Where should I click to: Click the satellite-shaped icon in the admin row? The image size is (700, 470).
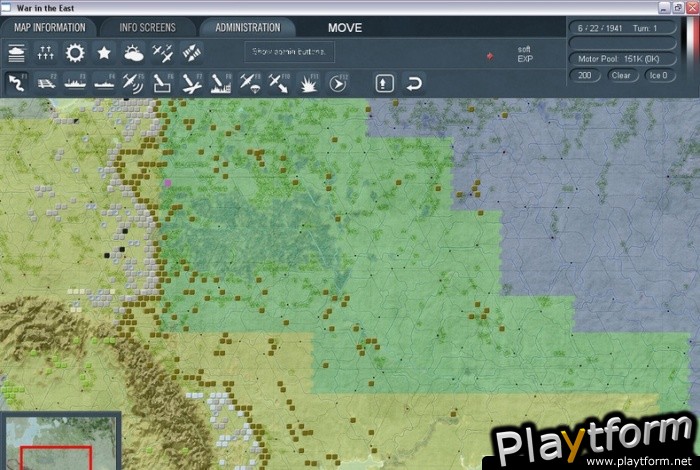tap(192, 53)
